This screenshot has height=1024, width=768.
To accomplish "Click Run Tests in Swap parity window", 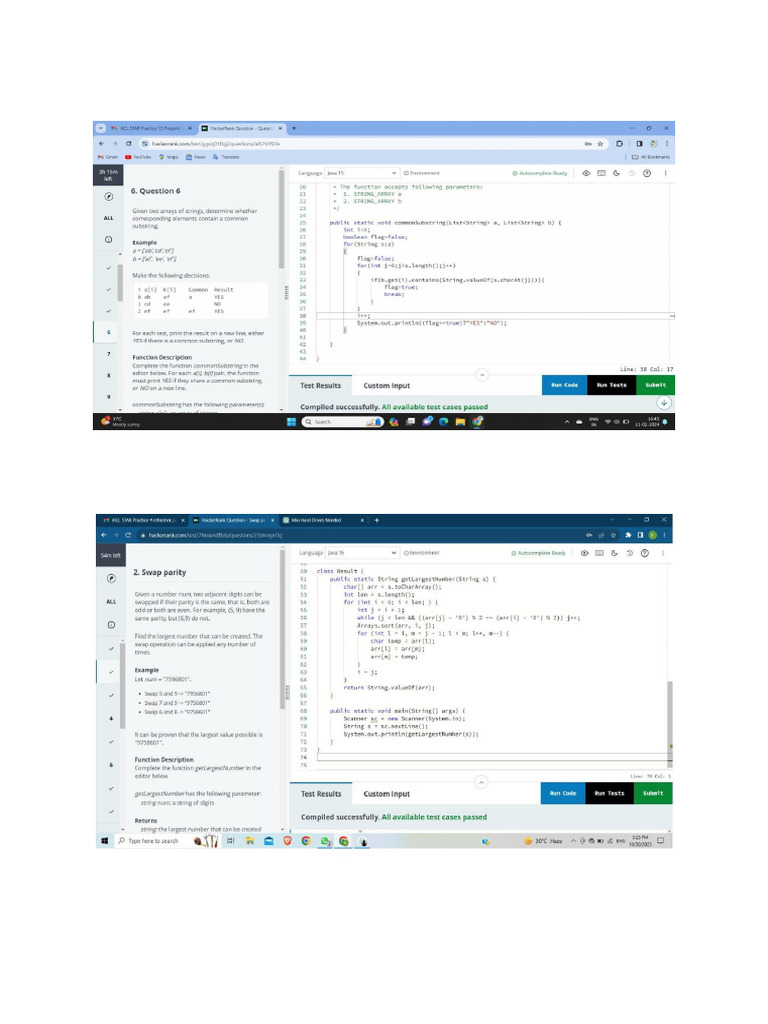I will pos(609,793).
